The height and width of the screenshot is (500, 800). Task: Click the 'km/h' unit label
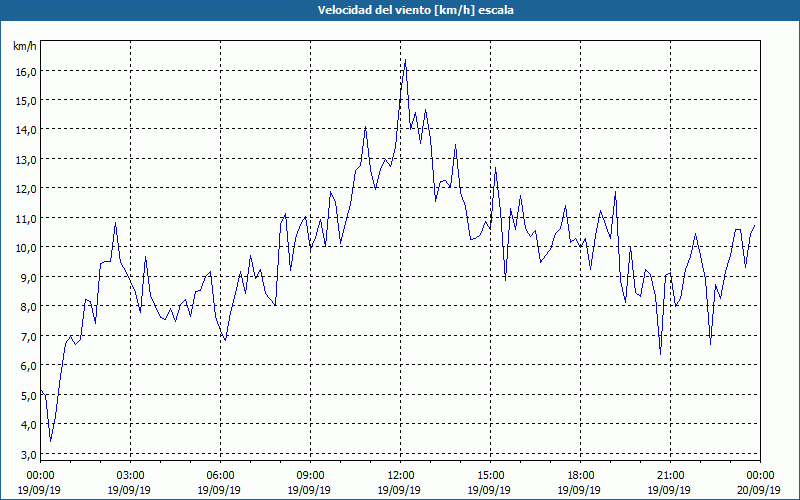(x=25, y=46)
